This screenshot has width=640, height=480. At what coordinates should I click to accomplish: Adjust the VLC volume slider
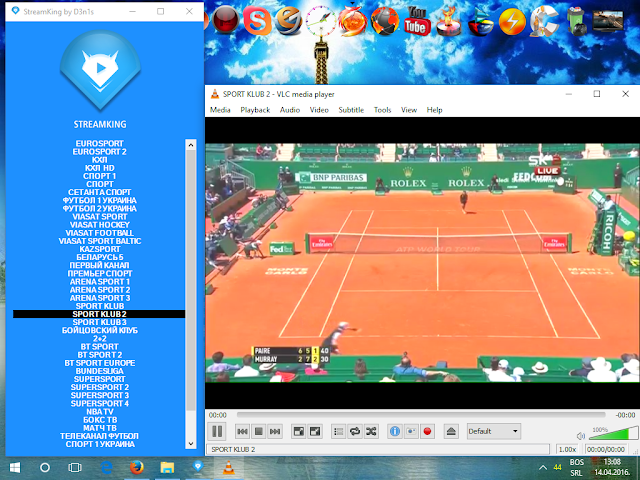(x=613, y=433)
